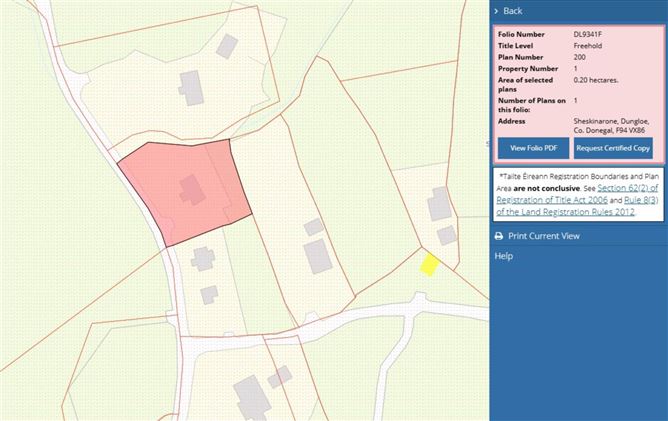668x421 pixels.
Task: Click the Request Certified Copy button
Action: [613, 148]
